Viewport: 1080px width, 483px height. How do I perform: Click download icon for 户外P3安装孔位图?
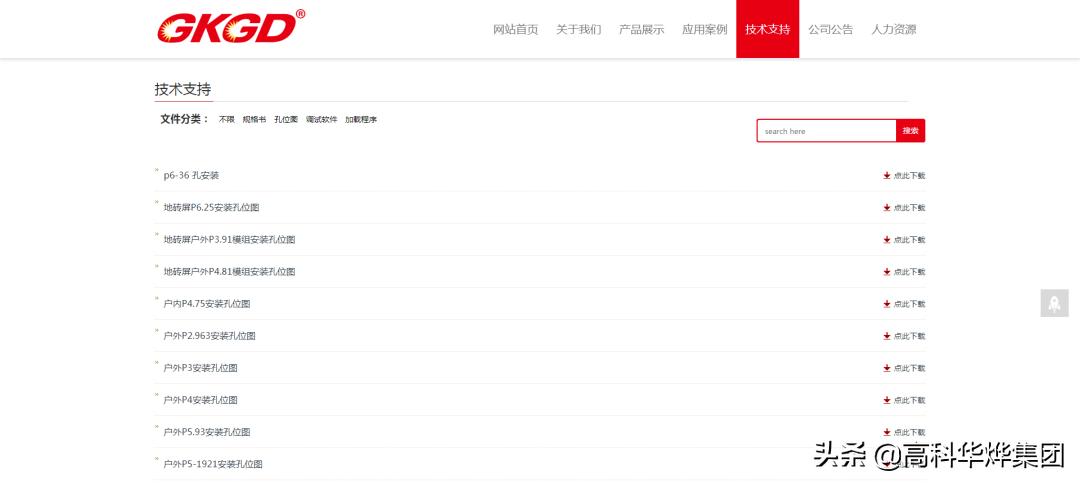point(886,368)
